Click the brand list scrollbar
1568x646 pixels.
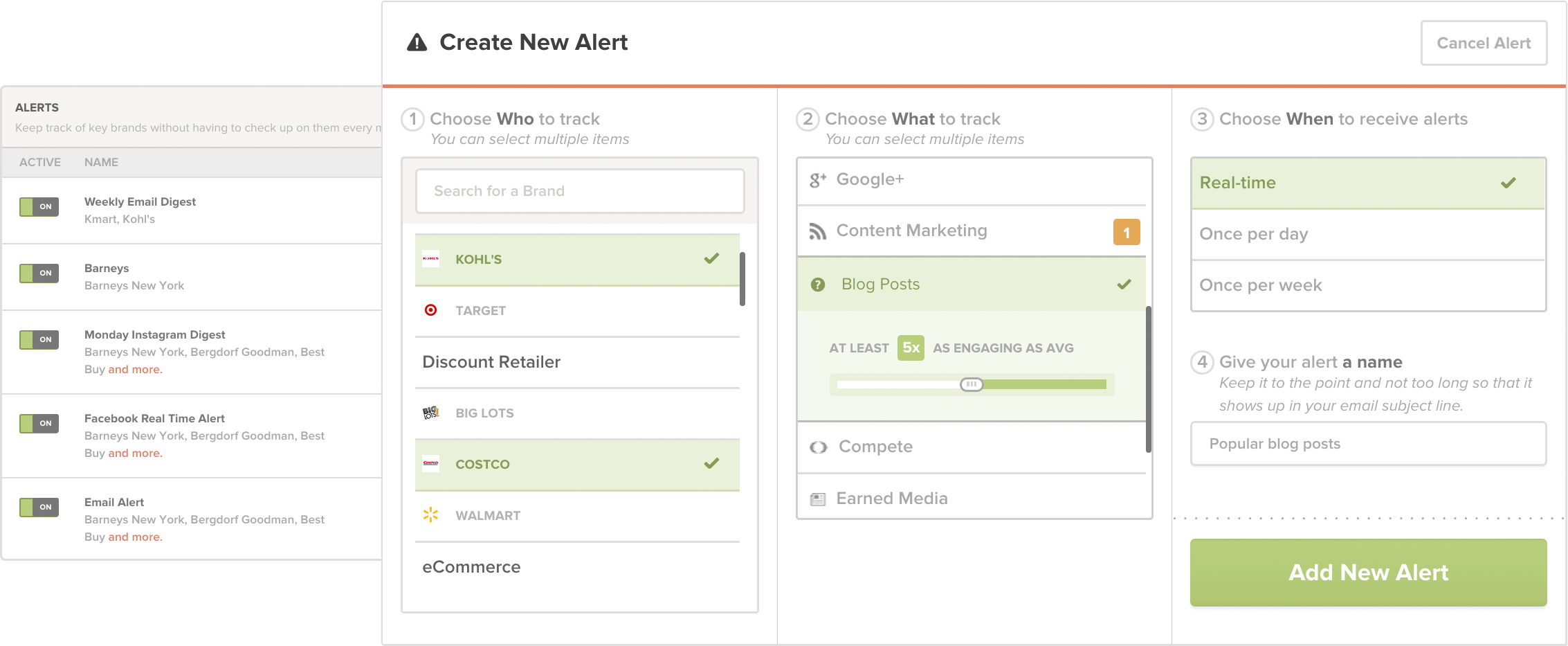point(742,279)
